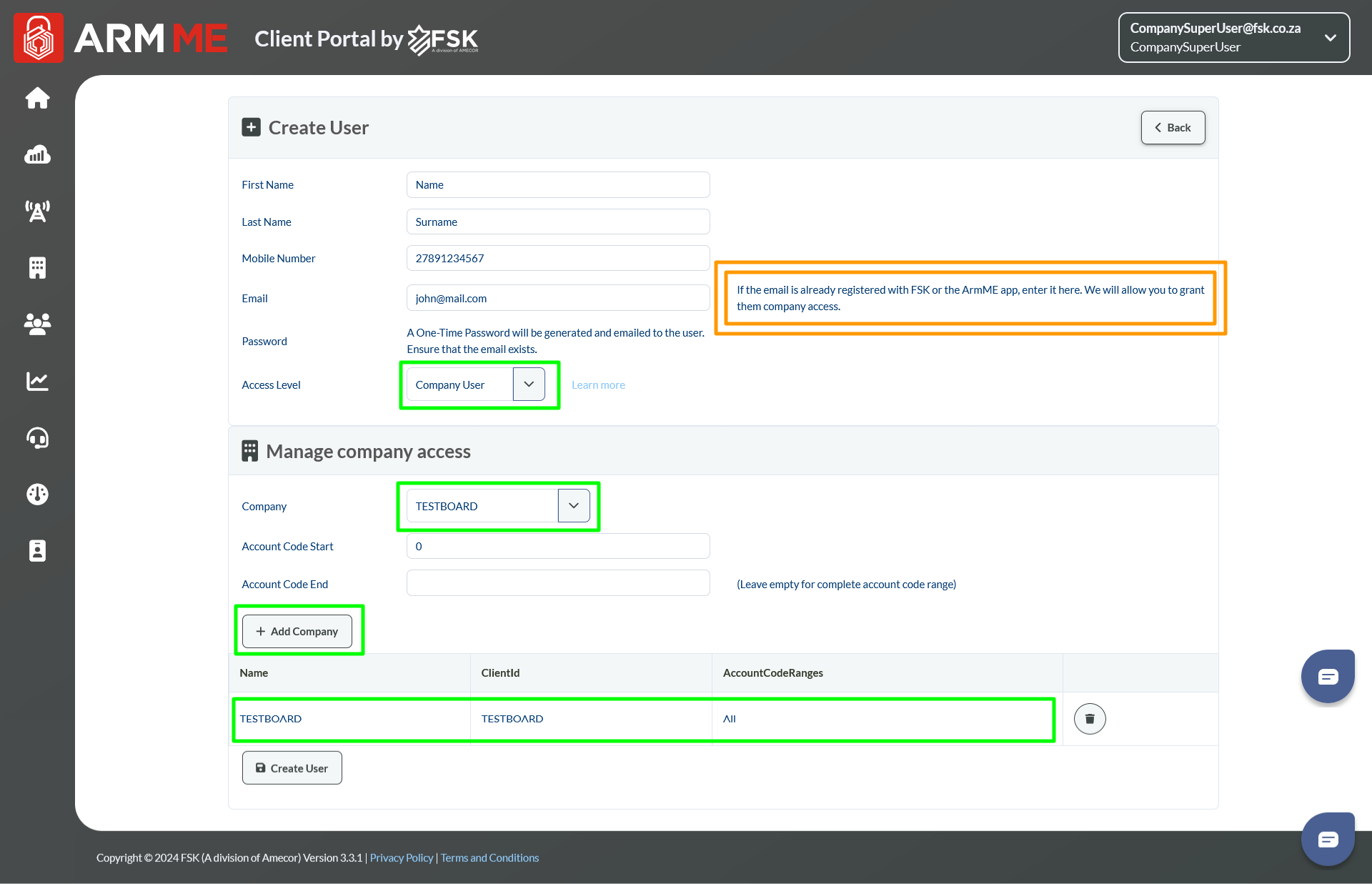The height and width of the screenshot is (884, 1372).
Task: Open the Learn more link
Action: [598, 385]
